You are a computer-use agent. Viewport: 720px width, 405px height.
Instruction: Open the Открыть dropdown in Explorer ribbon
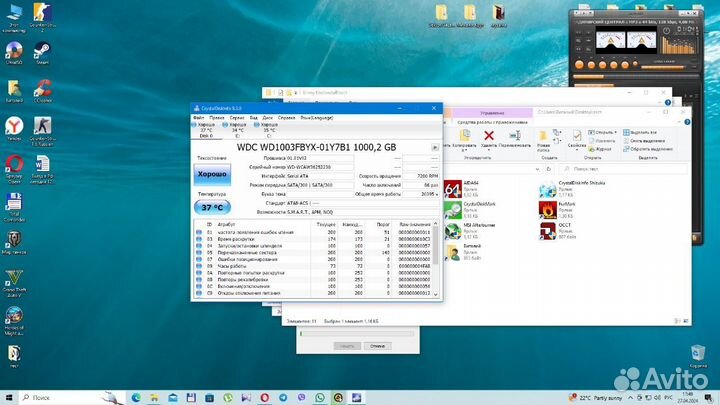click(x=603, y=132)
